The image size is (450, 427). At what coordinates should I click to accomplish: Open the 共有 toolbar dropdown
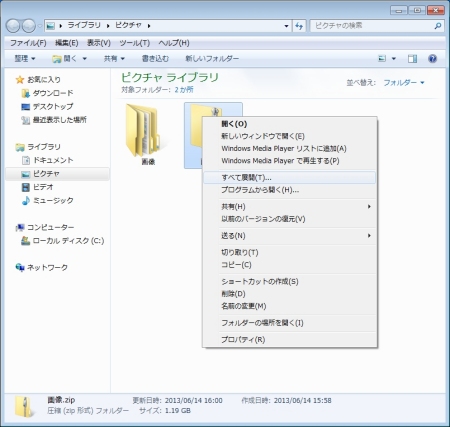click(114, 59)
